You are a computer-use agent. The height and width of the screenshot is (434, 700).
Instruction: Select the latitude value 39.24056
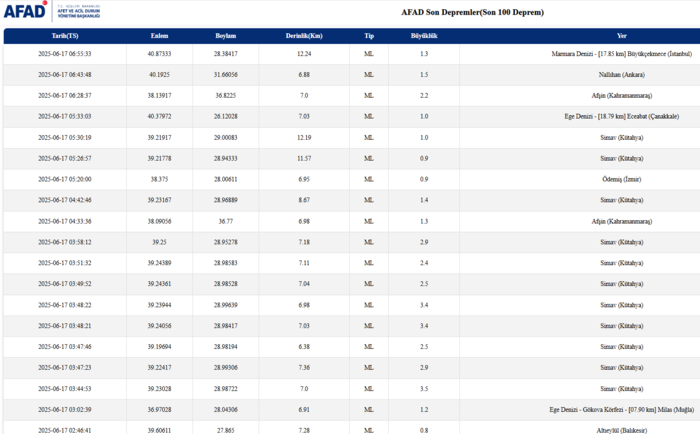tap(159, 326)
